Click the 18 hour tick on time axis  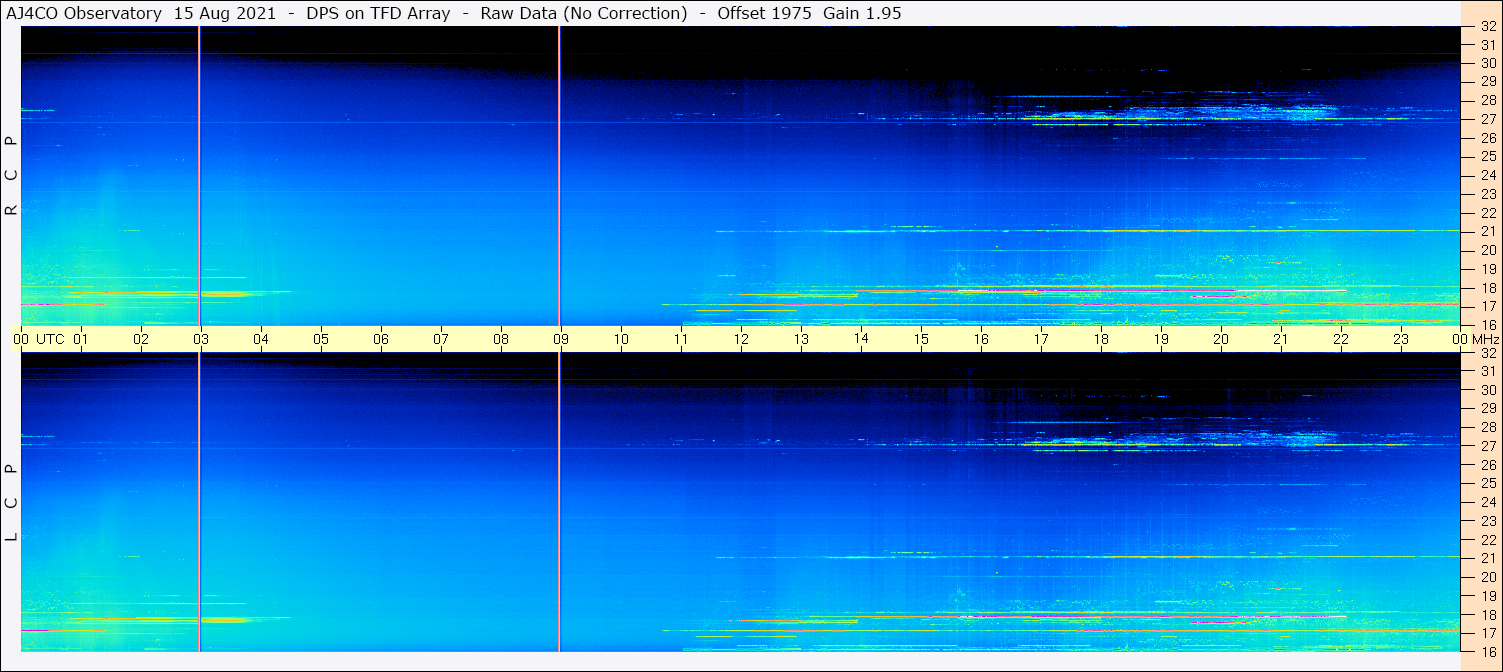pyautogui.click(x=1101, y=339)
